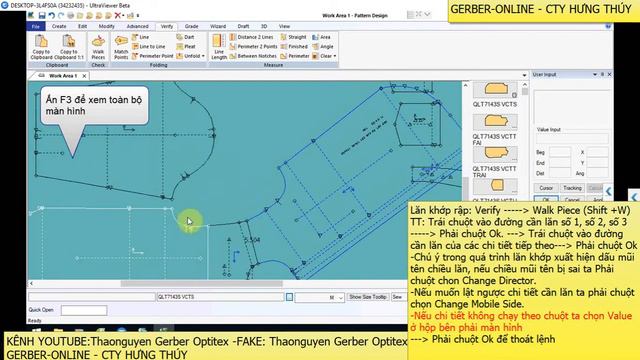Select the Area measure tool

(x=321, y=37)
